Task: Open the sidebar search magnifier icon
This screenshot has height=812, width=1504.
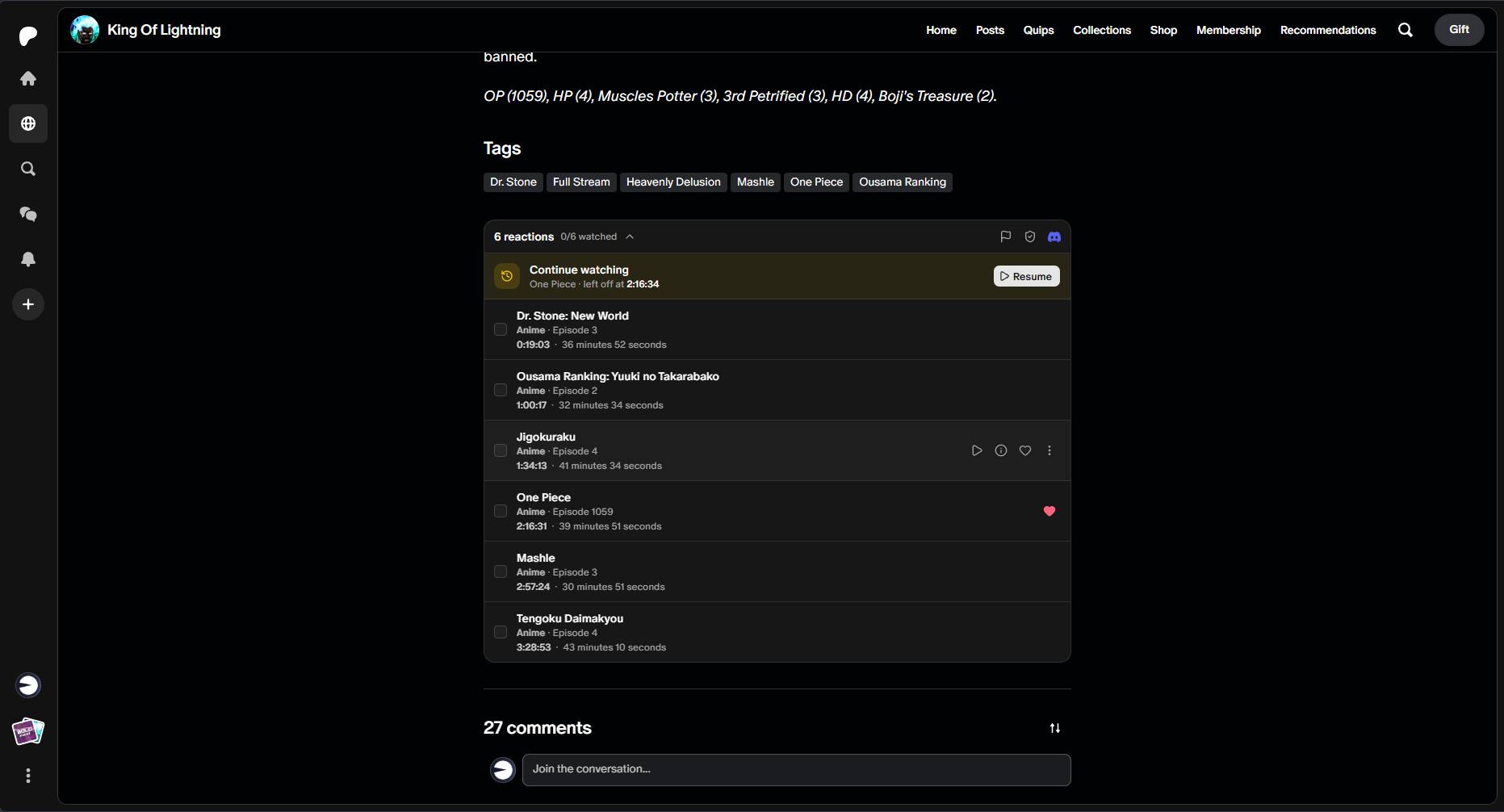Action: [x=28, y=169]
